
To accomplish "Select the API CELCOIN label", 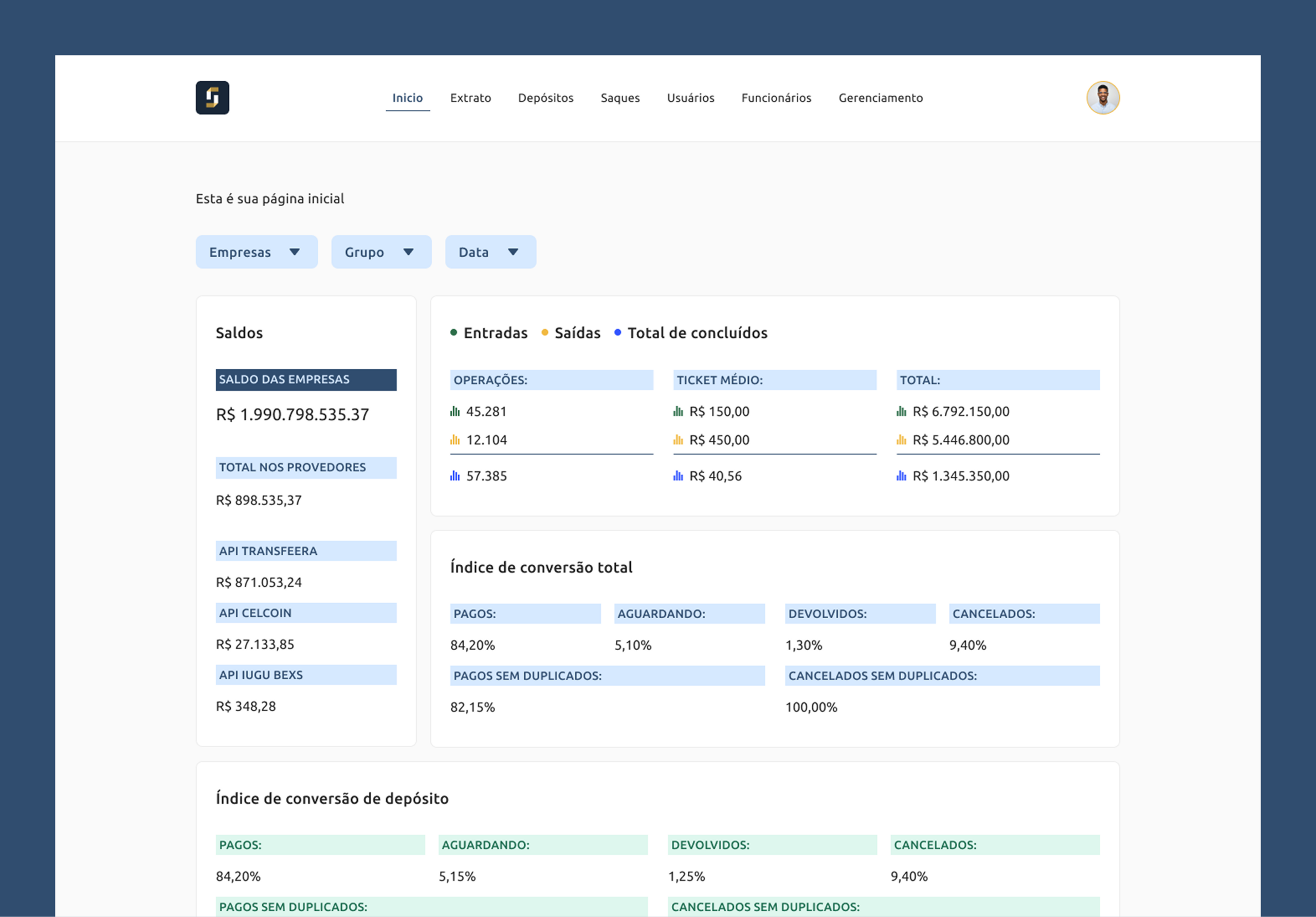I will coord(306,613).
